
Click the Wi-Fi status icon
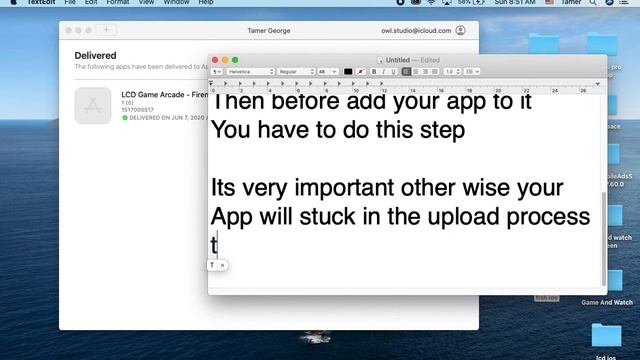(431, 2)
